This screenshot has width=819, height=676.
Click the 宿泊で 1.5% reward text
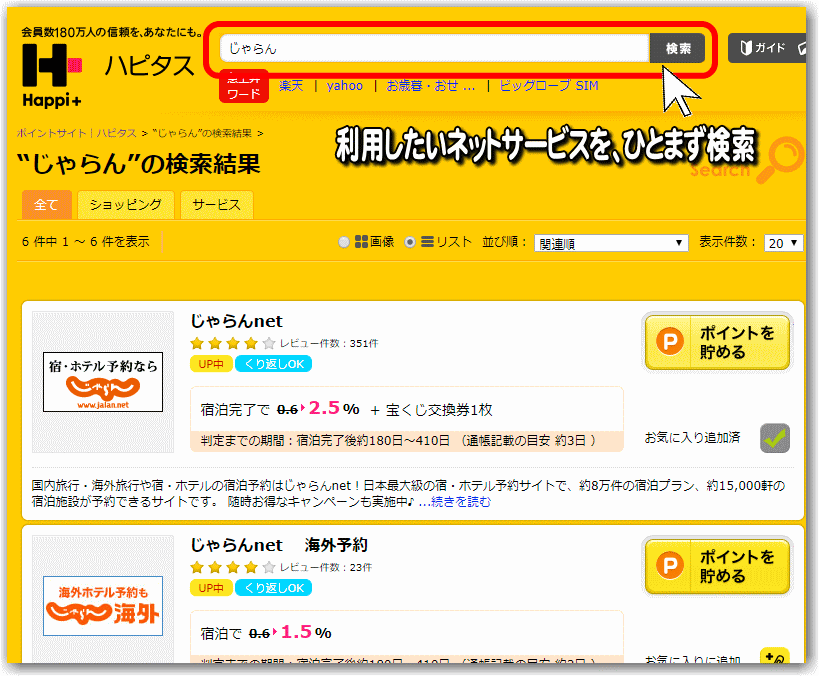266,633
